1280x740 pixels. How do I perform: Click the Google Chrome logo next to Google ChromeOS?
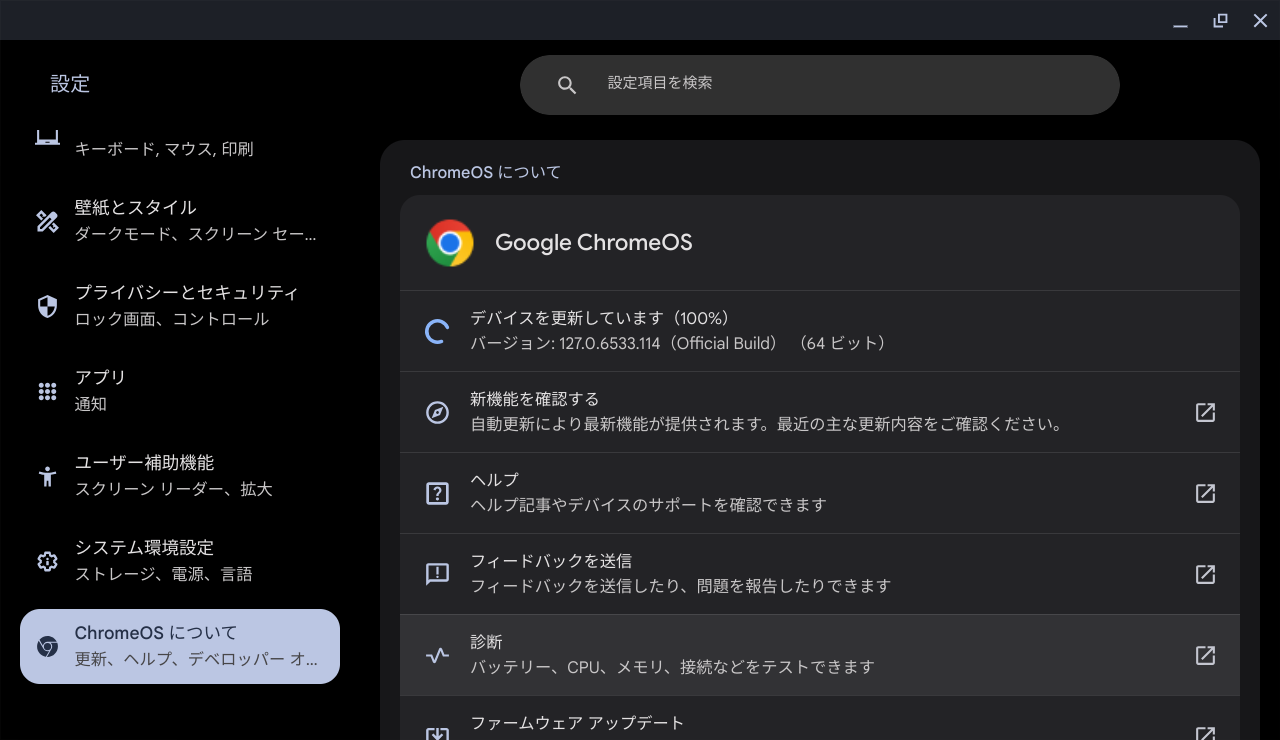pos(449,242)
